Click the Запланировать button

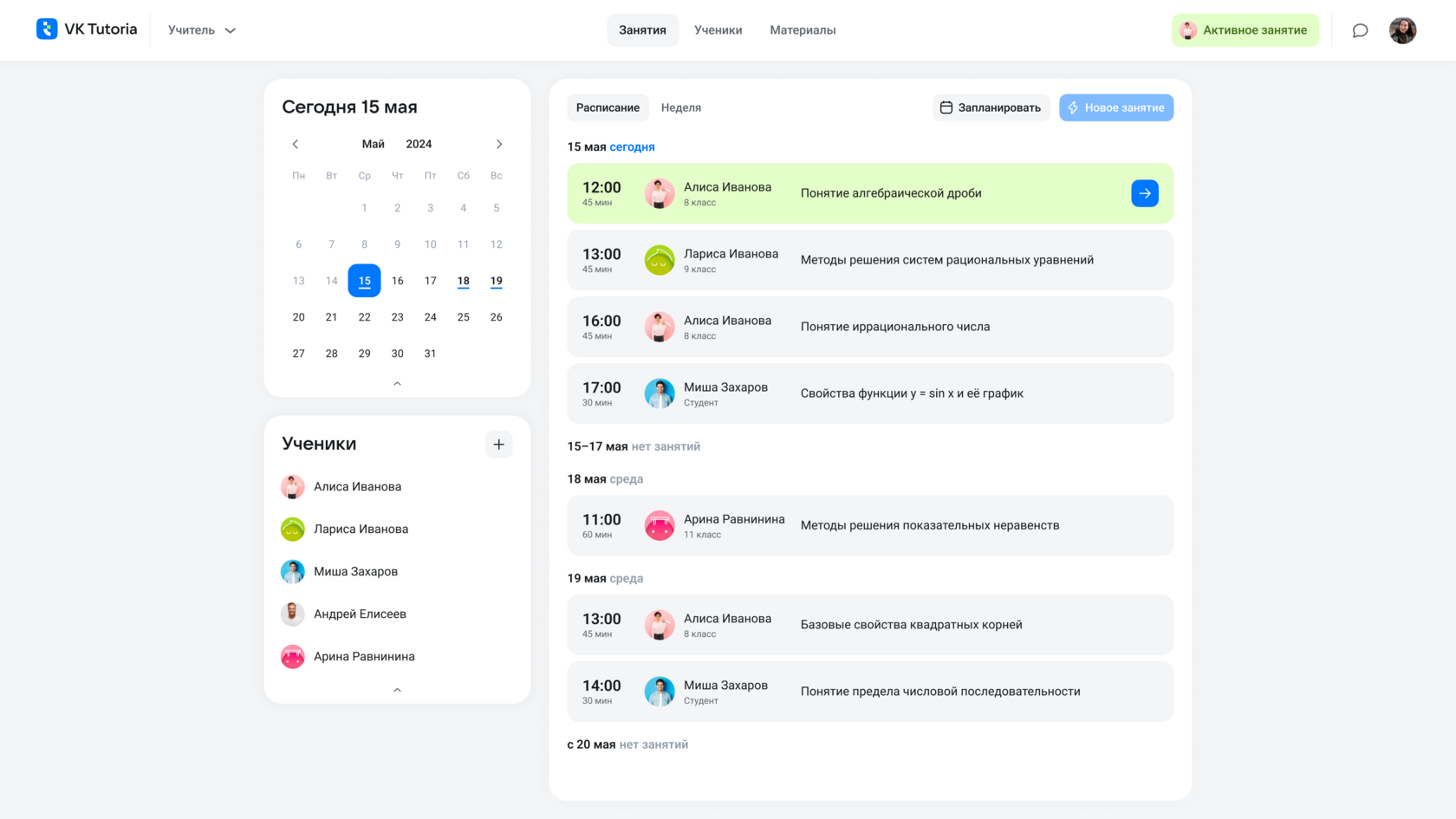(x=991, y=107)
